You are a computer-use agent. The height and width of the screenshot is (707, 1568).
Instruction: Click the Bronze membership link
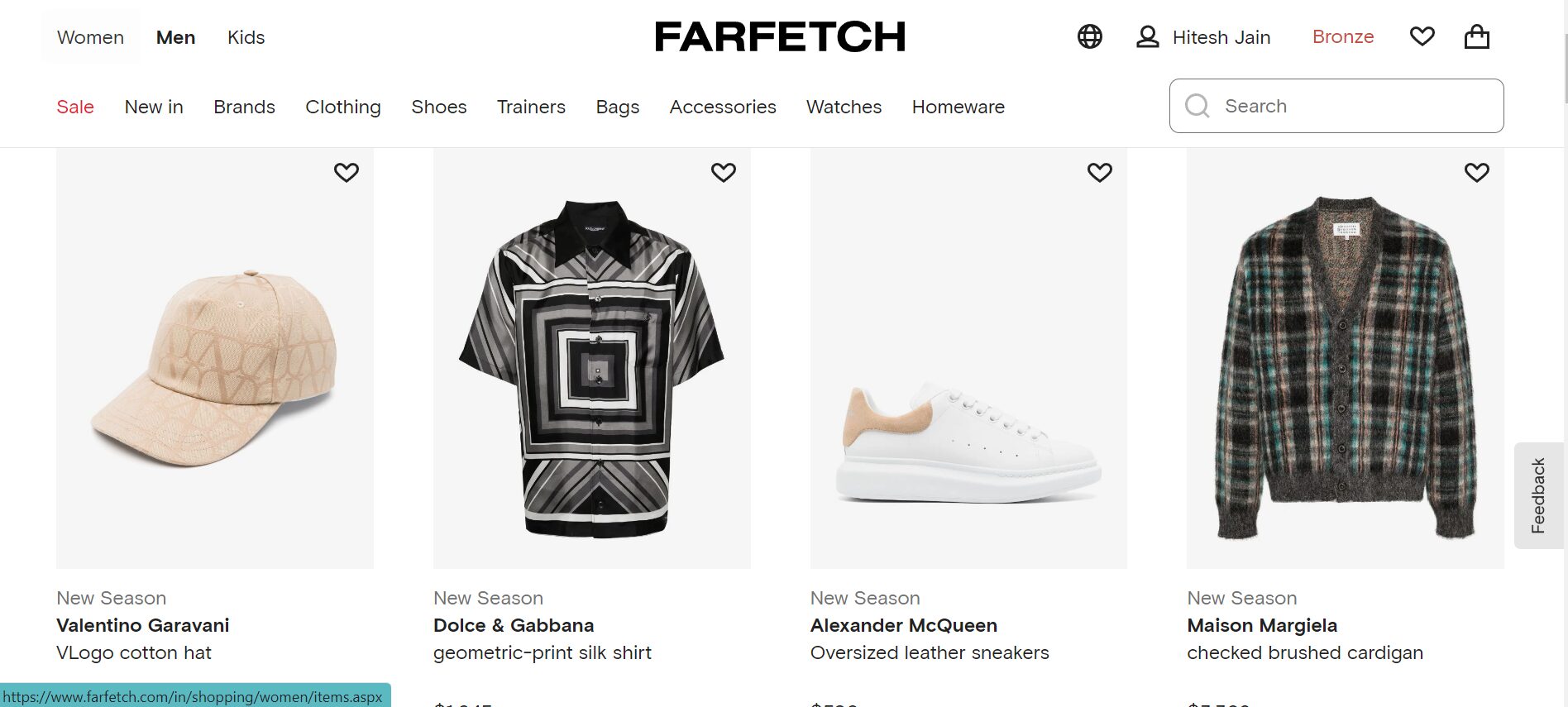tap(1342, 36)
